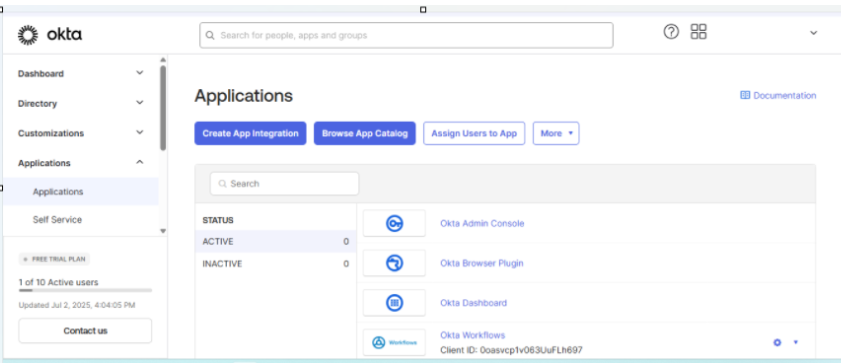Open the help question mark icon

(x=671, y=32)
